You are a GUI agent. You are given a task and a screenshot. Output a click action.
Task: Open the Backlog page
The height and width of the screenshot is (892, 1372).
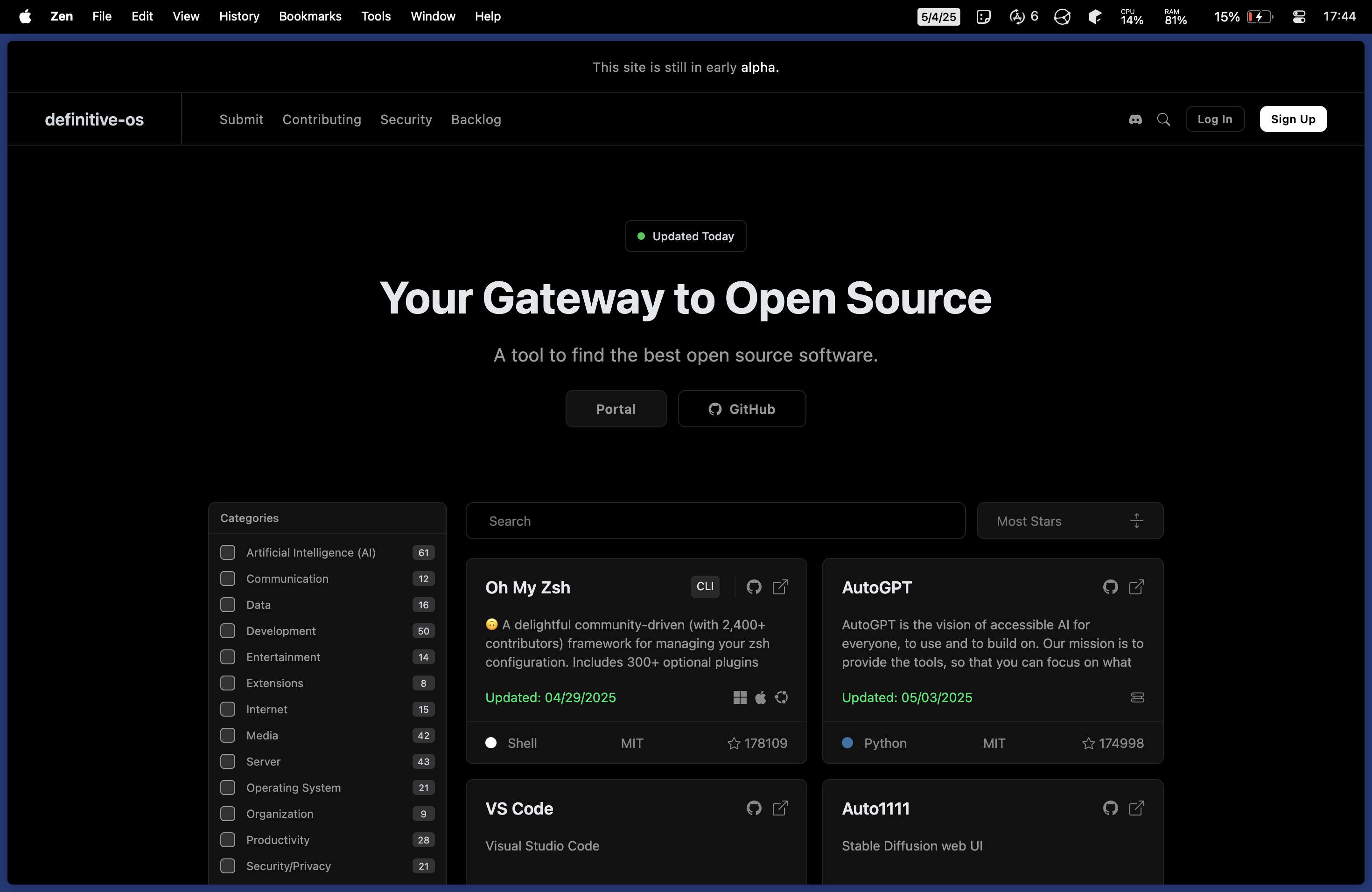coord(476,119)
